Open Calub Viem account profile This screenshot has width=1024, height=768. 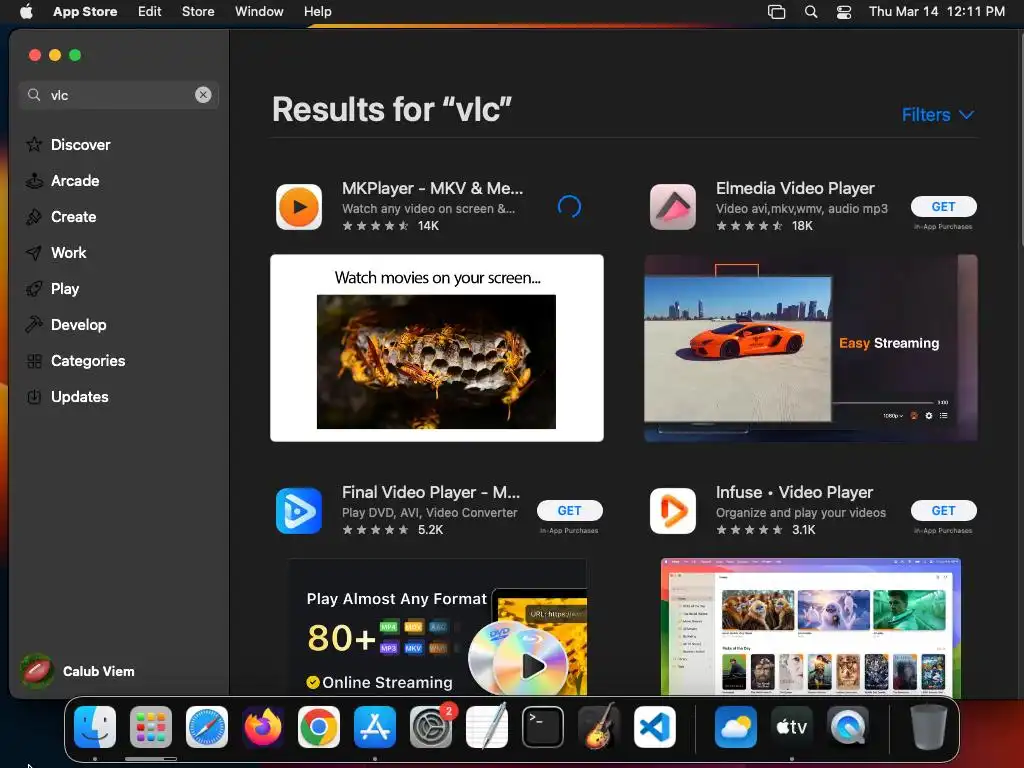coord(78,671)
